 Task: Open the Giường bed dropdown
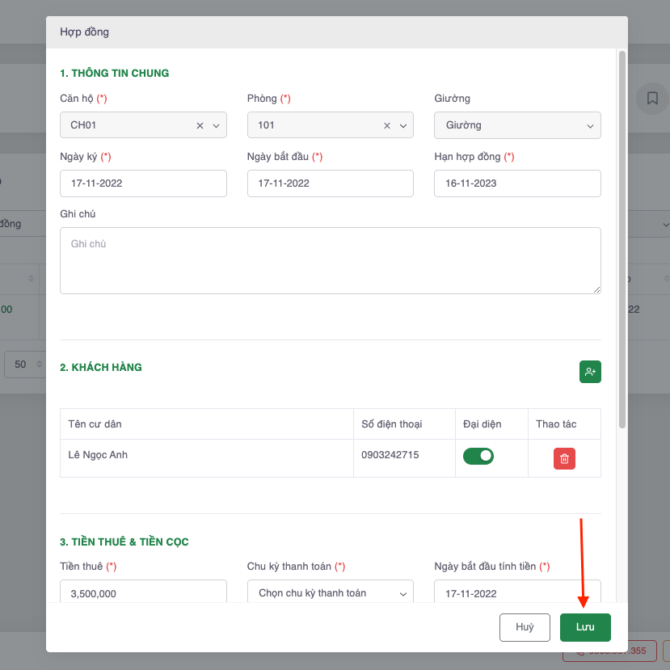click(517, 125)
